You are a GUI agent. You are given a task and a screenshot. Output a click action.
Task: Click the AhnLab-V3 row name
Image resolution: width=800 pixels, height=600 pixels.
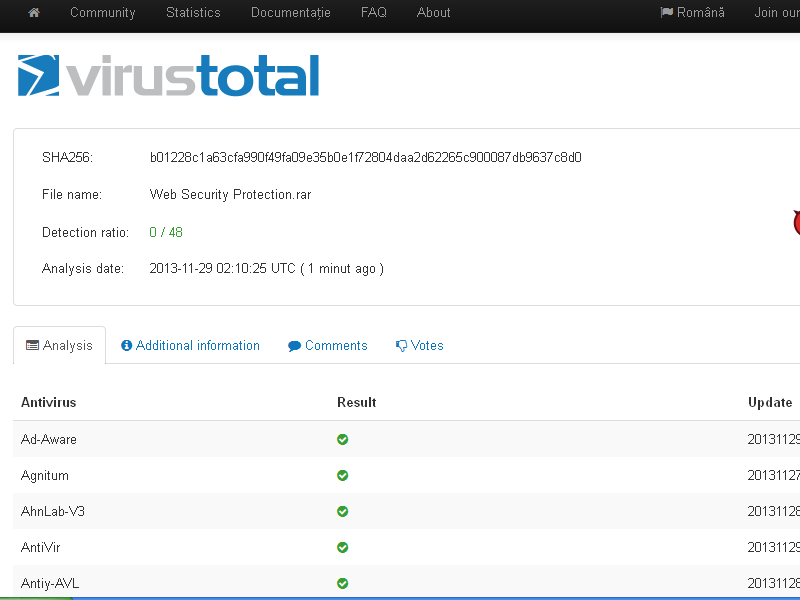coord(53,511)
